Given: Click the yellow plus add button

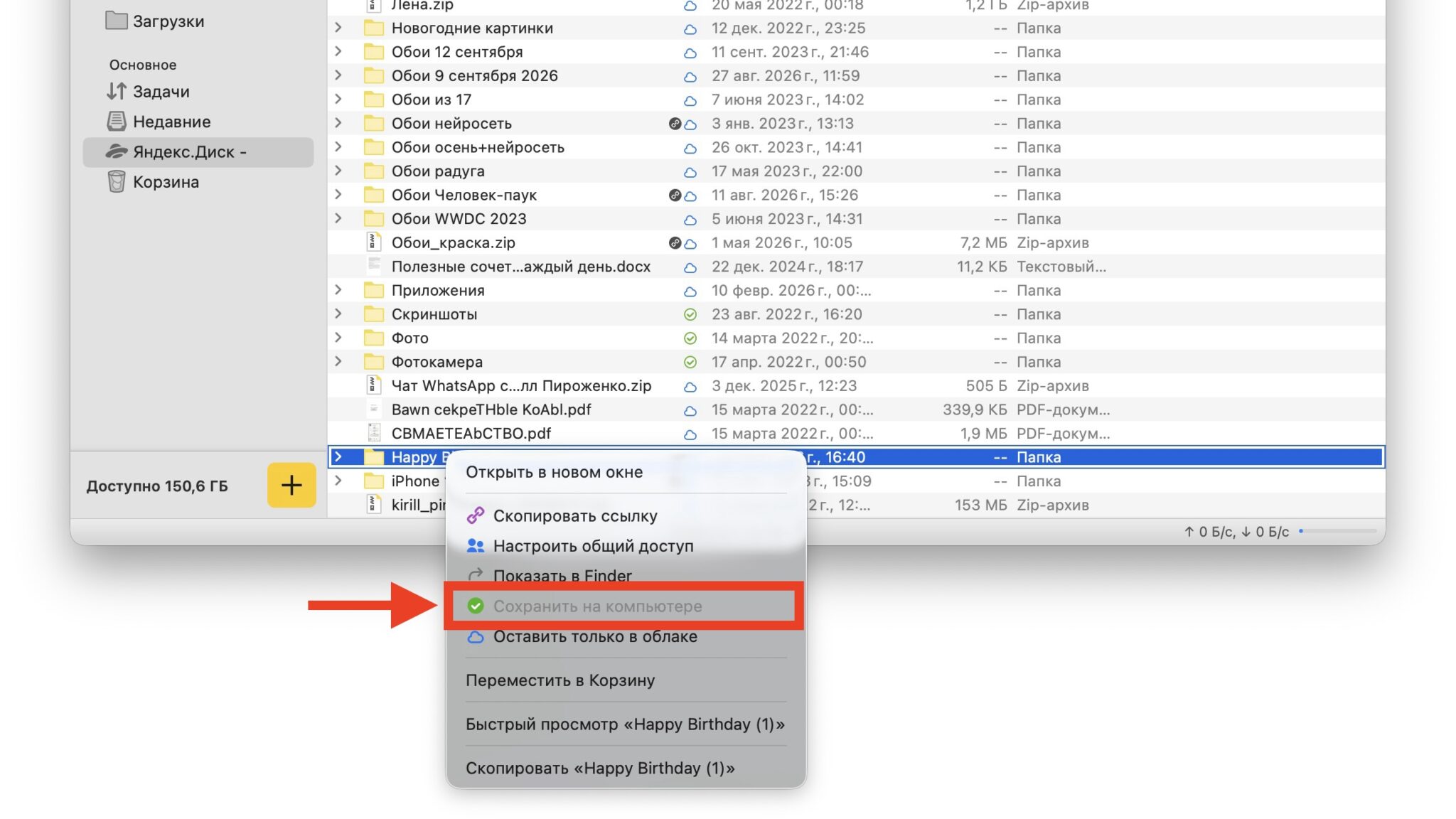Looking at the screenshot, I should click(291, 486).
